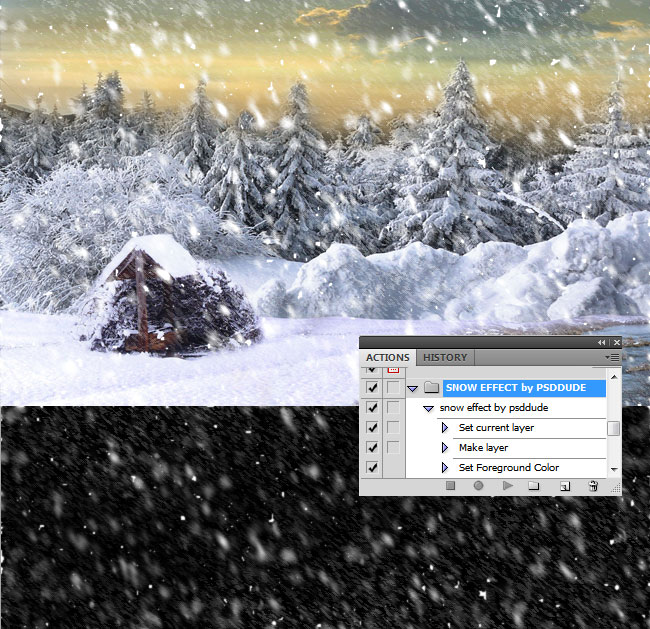Toggle checkmark for Set Foreground Color step

click(x=372, y=467)
